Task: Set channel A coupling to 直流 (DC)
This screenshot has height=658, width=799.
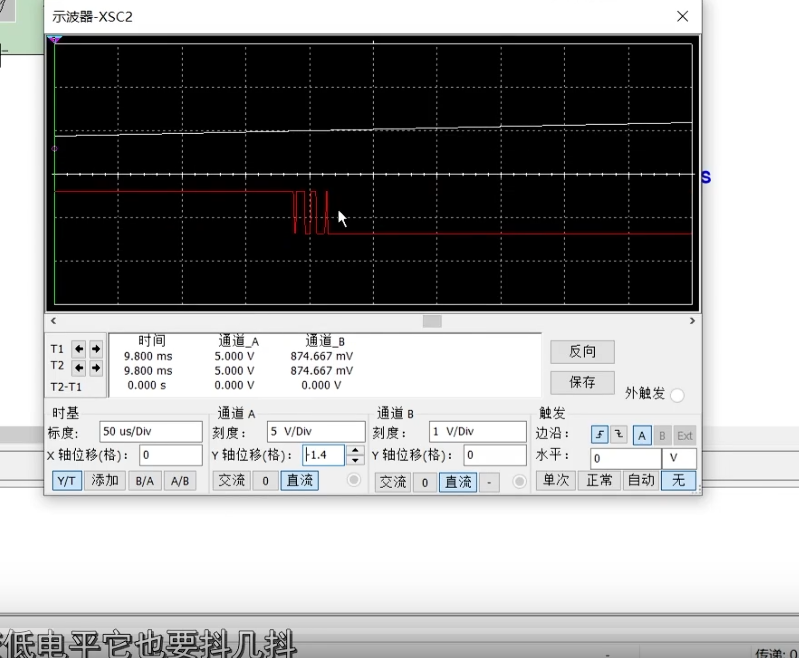Action: (x=300, y=481)
